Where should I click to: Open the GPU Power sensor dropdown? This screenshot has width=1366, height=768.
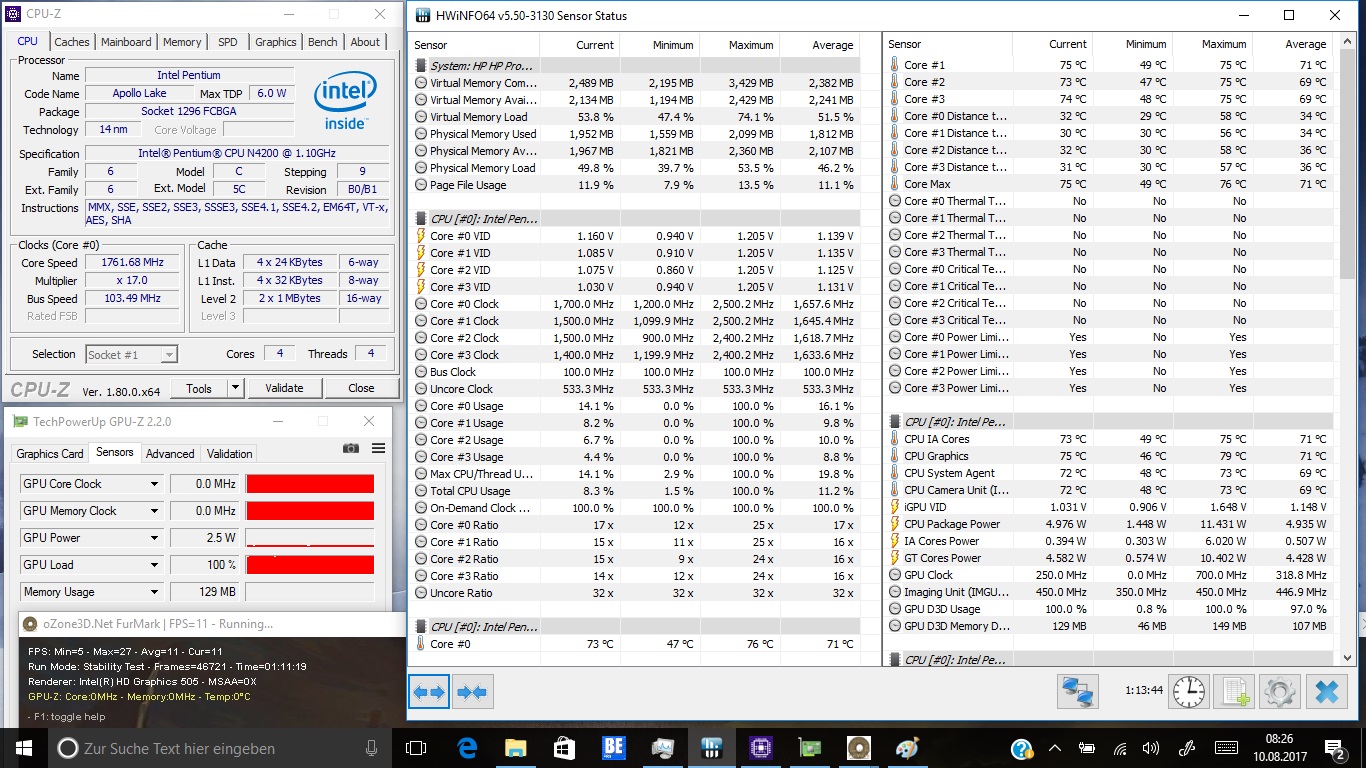pyautogui.click(x=154, y=538)
